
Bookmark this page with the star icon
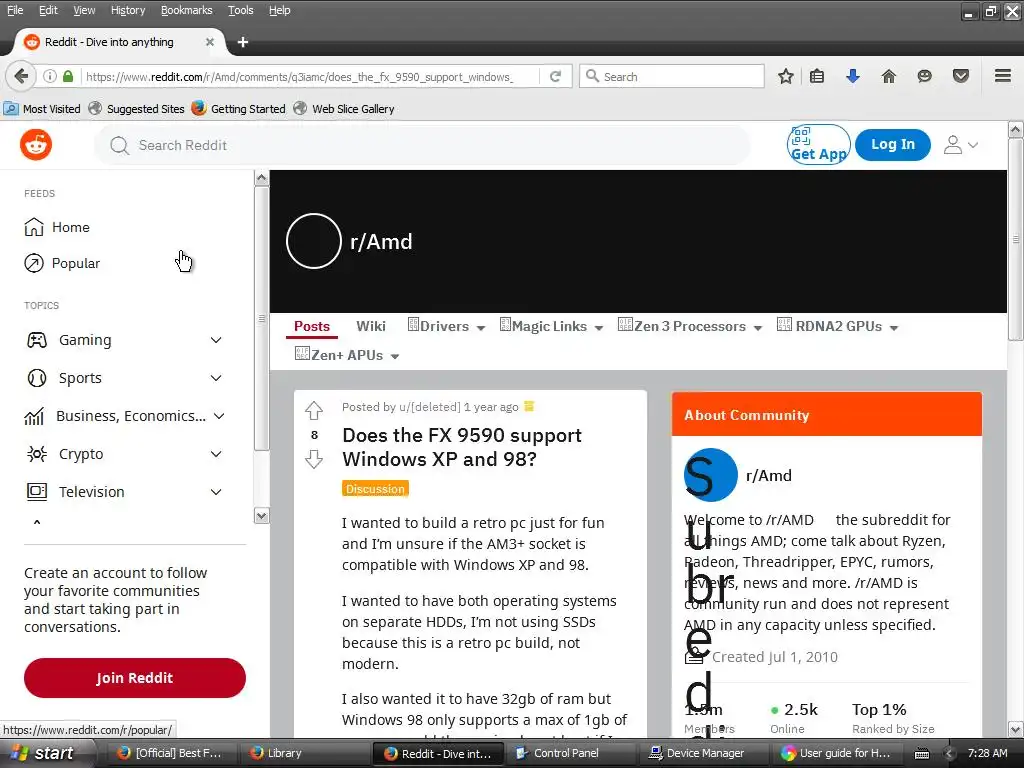click(x=786, y=76)
